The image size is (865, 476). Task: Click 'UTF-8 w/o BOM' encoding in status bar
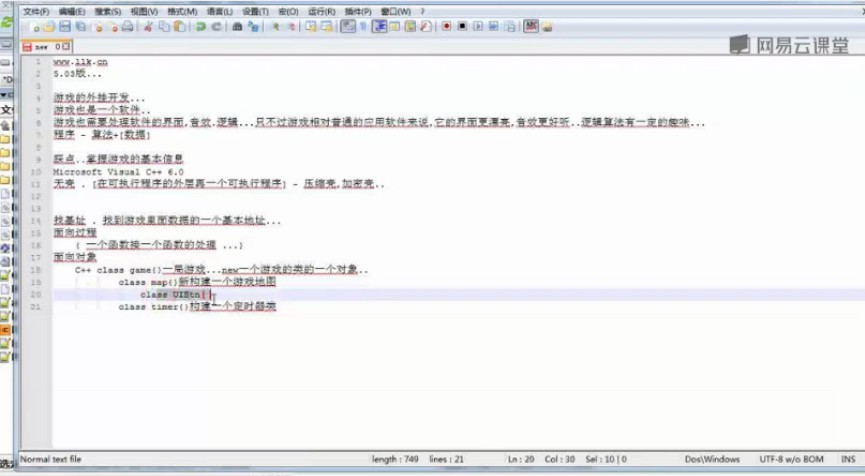[791, 459]
